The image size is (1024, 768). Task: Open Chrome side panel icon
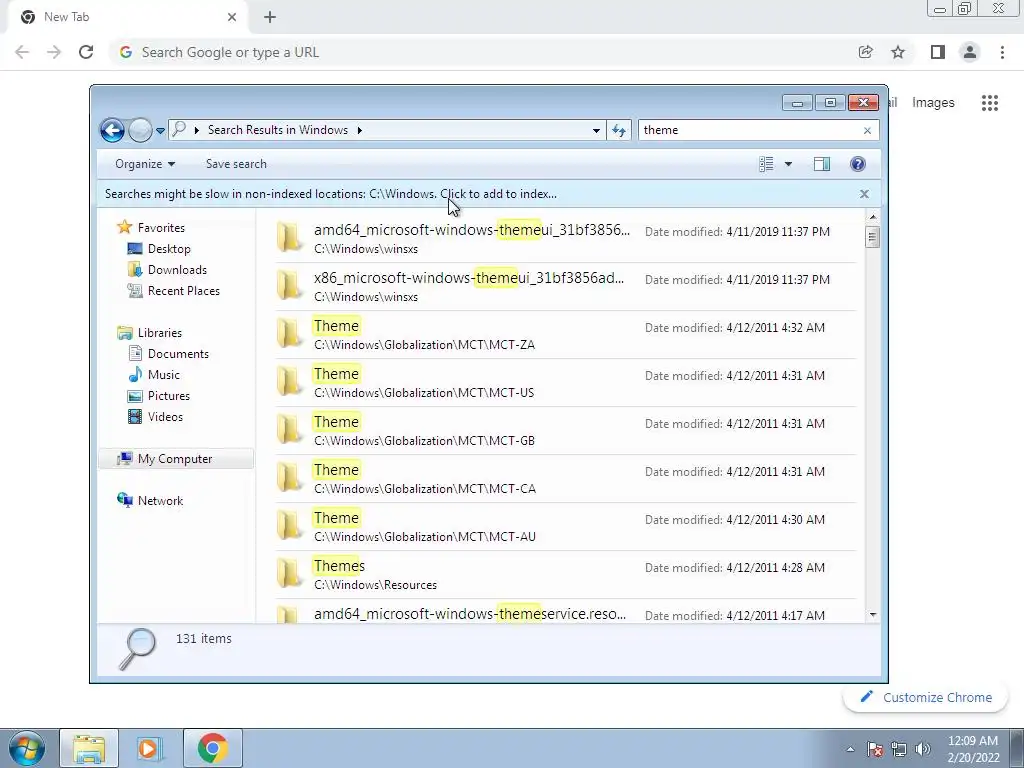(x=938, y=52)
